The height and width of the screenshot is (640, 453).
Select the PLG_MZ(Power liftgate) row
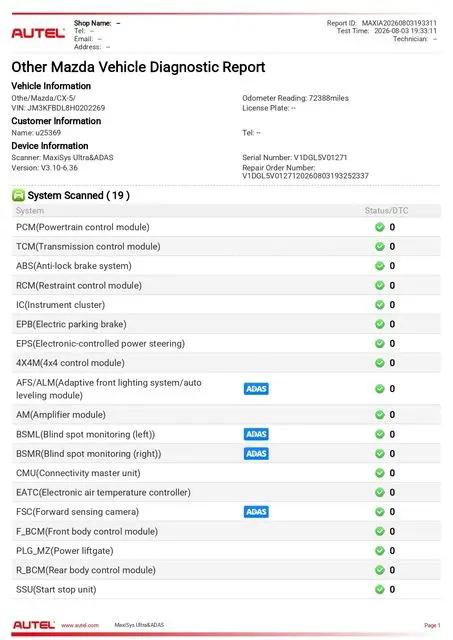(226, 551)
